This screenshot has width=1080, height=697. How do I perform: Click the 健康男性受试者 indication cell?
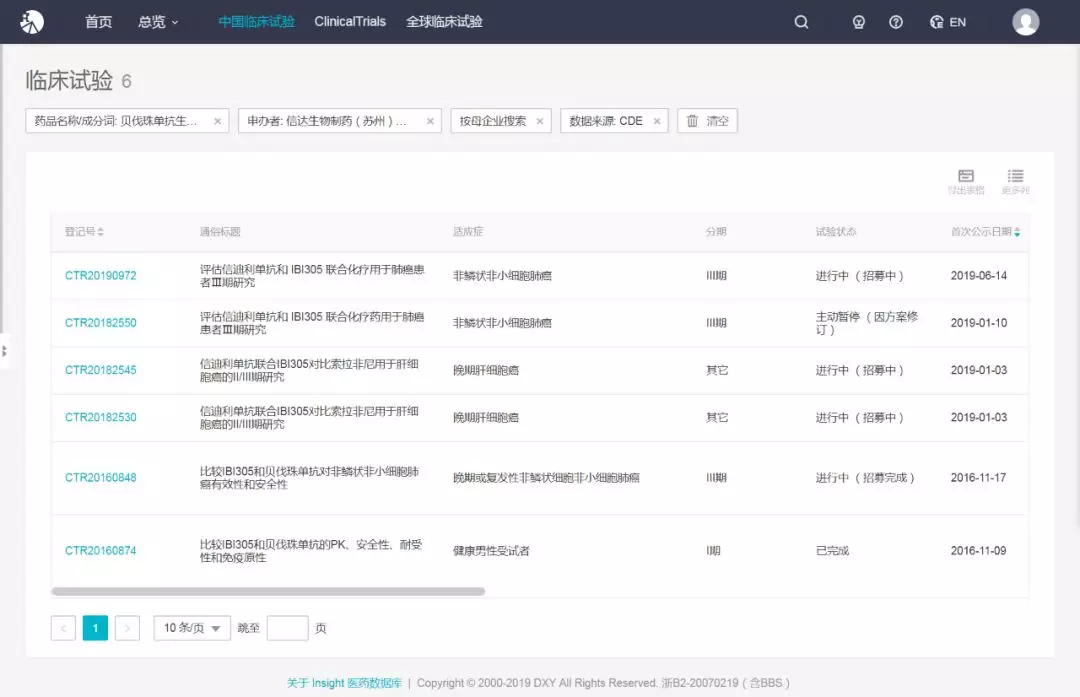click(491, 551)
